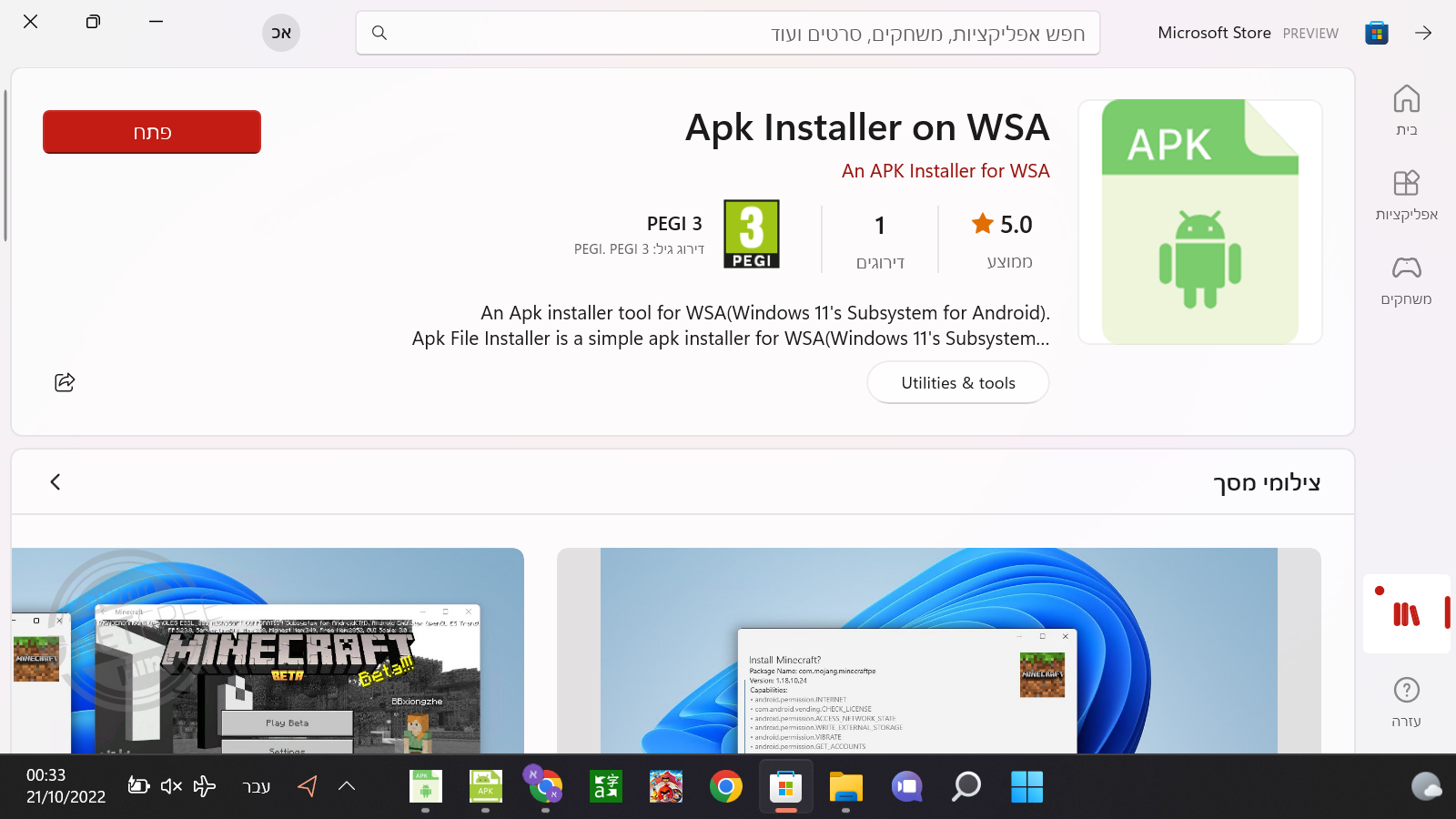Open weather widget icon on taskbar
The height and width of the screenshot is (819, 1456).
click(x=1426, y=786)
